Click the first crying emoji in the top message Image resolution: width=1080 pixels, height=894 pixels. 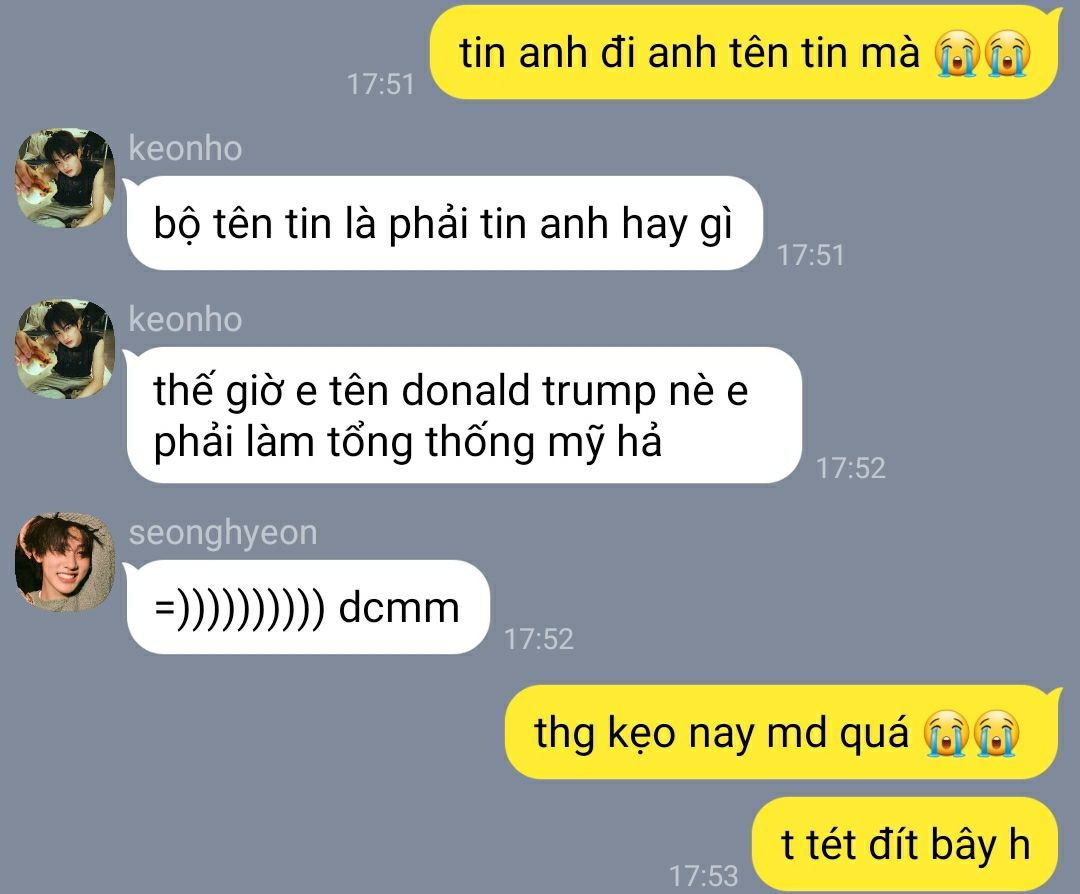point(957,54)
